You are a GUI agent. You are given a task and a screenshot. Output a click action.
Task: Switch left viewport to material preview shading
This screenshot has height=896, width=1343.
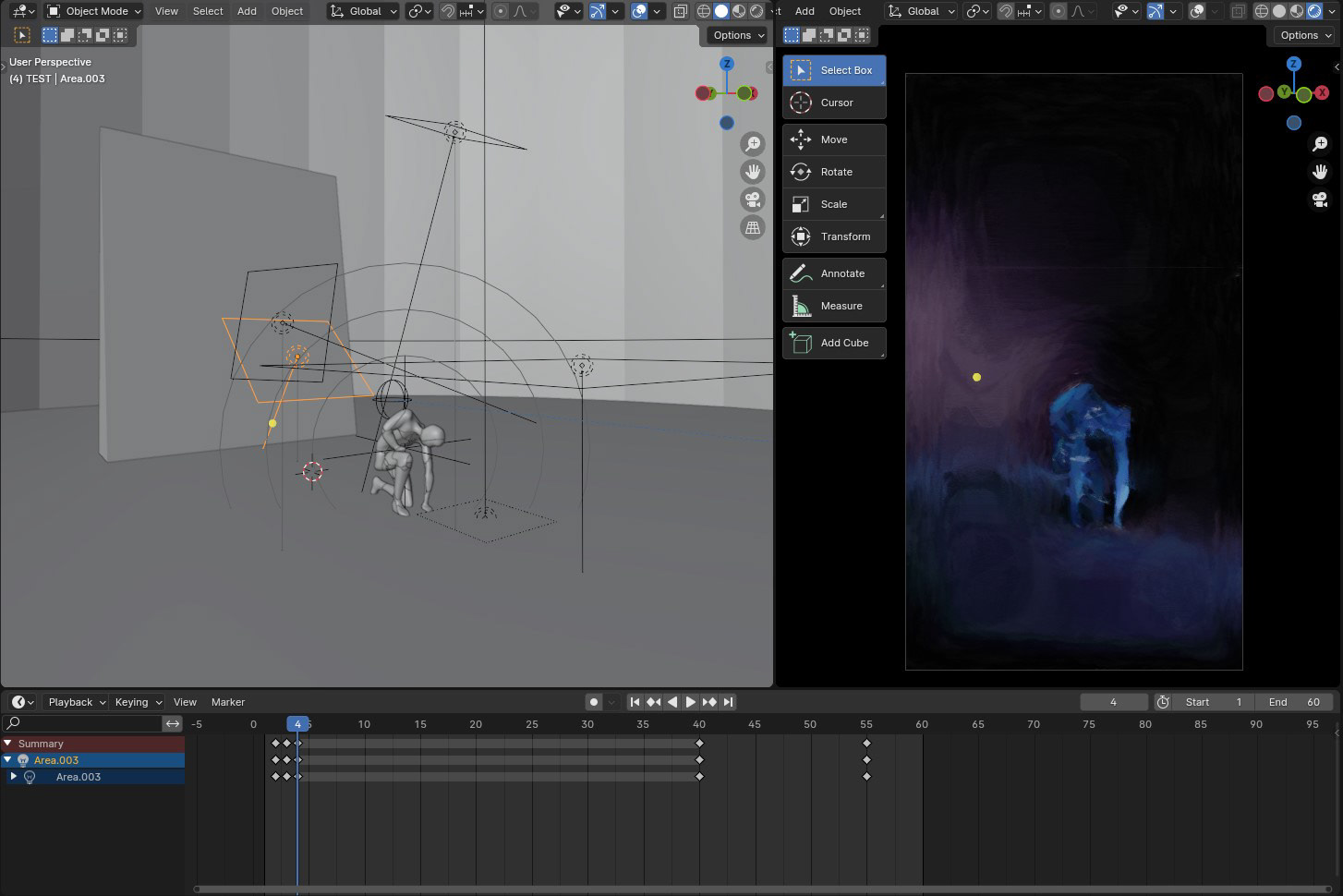pos(739,11)
